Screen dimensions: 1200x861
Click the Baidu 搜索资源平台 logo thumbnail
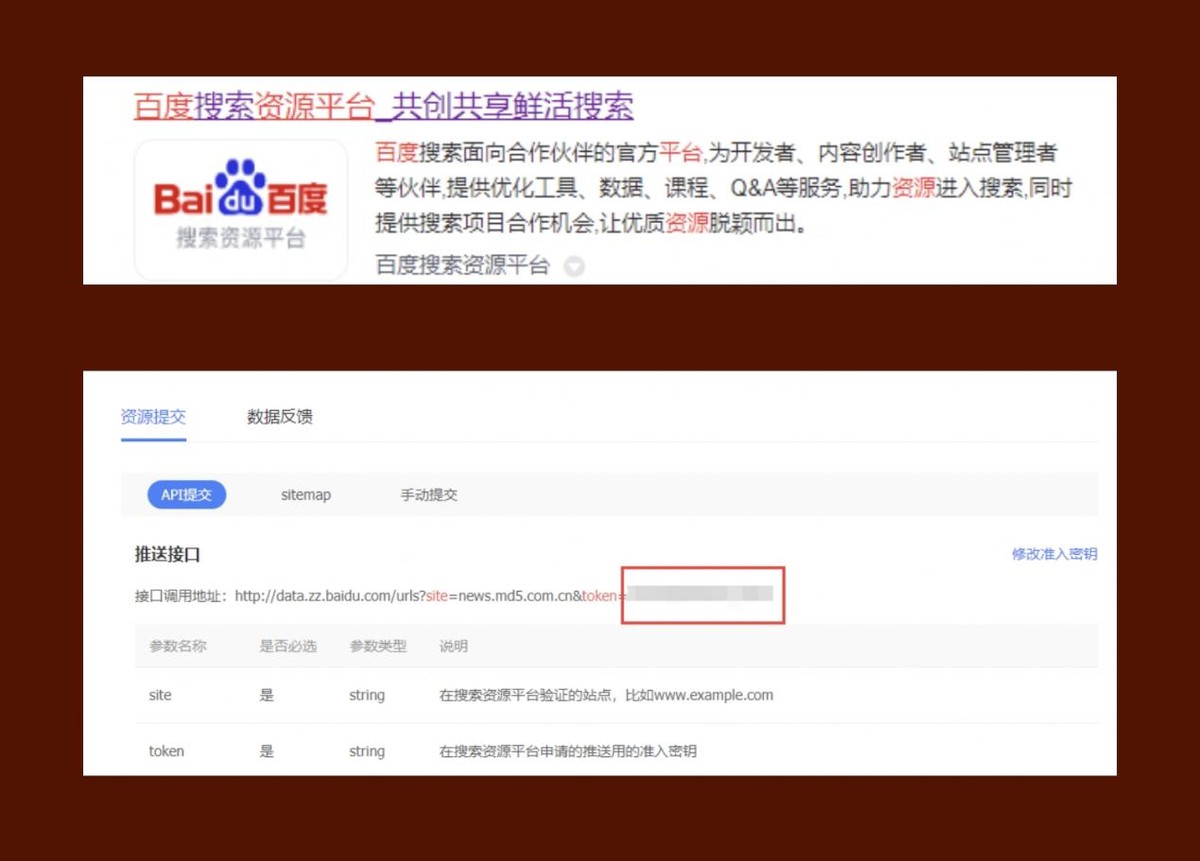click(240, 207)
